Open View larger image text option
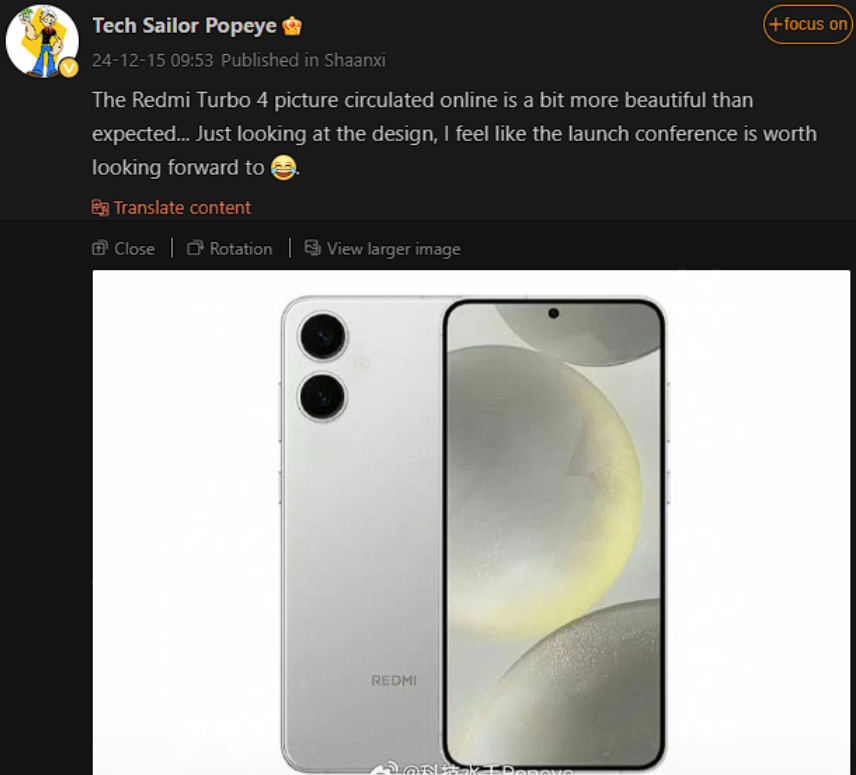The image size is (856, 775). click(x=393, y=249)
